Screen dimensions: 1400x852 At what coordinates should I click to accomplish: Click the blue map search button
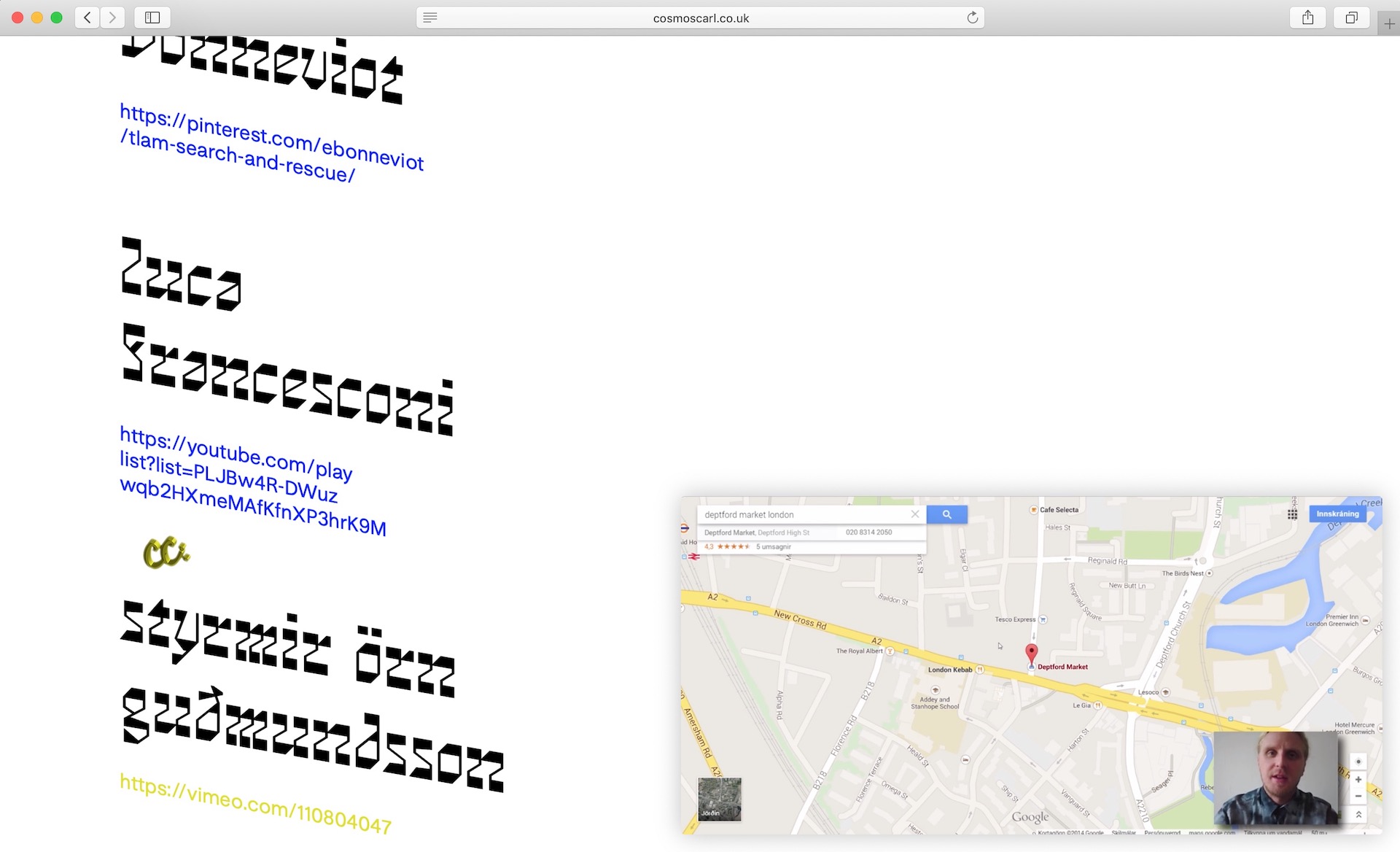946,514
